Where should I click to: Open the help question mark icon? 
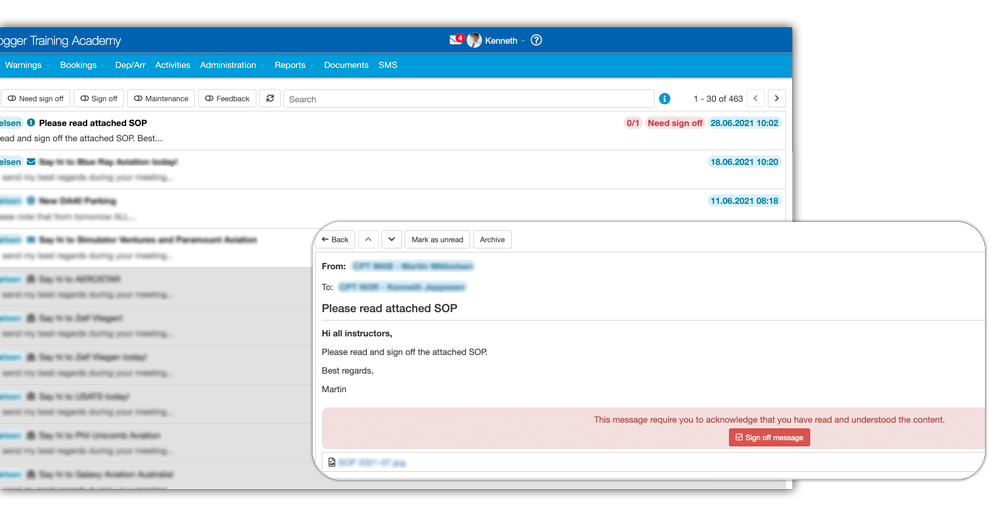tap(536, 40)
